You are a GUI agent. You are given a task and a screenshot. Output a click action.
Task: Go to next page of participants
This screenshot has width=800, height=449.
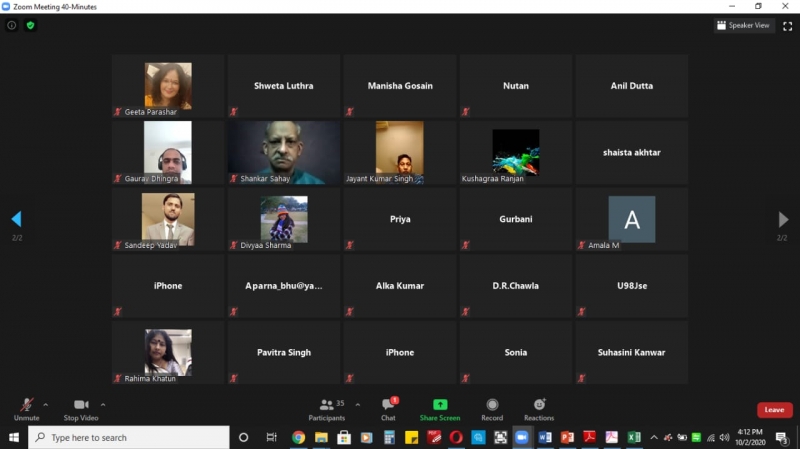[783, 219]
